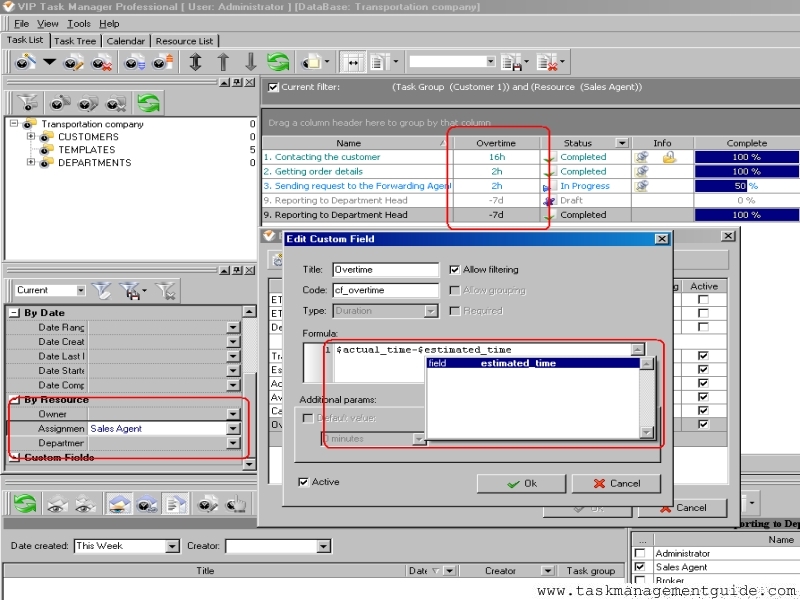Uncheck the Active checkbox in Edit Custom Field
This screenshot has width=800, height=600.
tap(303, 482)
